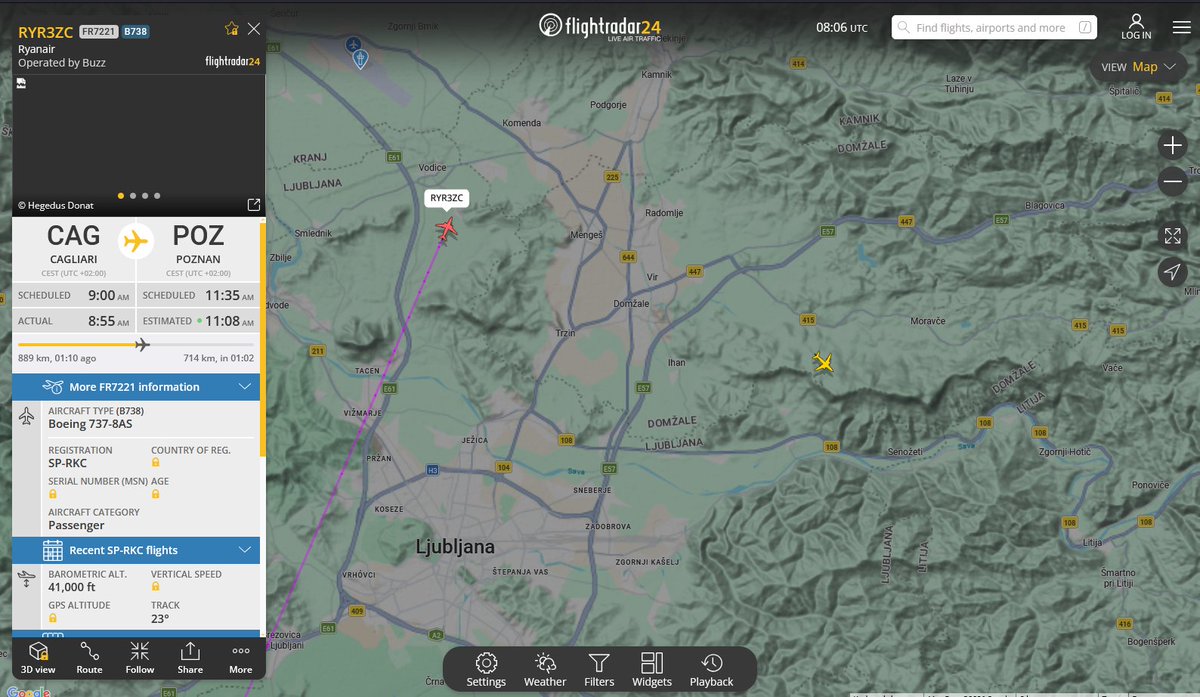Click the airport pin marker on map
The width and height of the screenshot is (1200, 697).
click(x=361, y=59)
